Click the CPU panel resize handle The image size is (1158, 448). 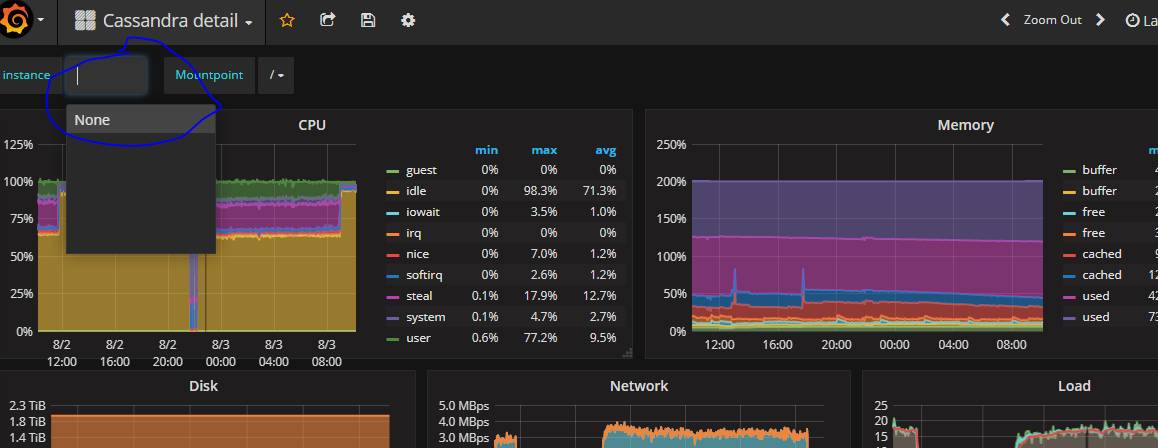[627, 353]
